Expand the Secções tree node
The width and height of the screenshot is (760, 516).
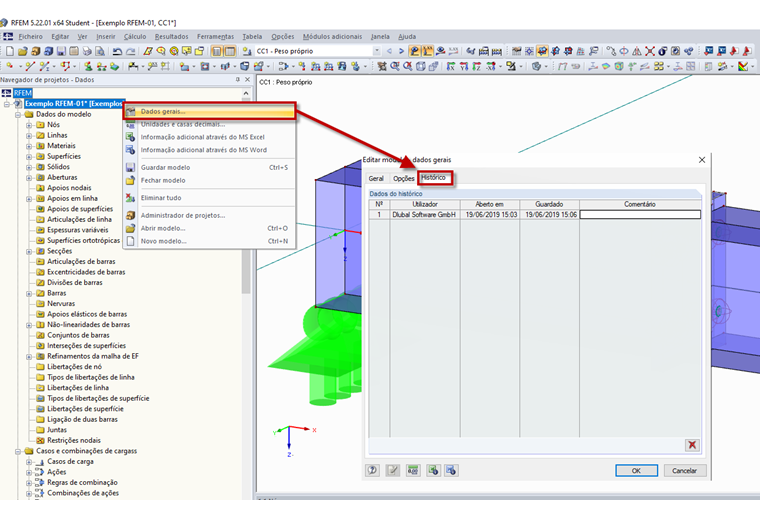point(29,251)
